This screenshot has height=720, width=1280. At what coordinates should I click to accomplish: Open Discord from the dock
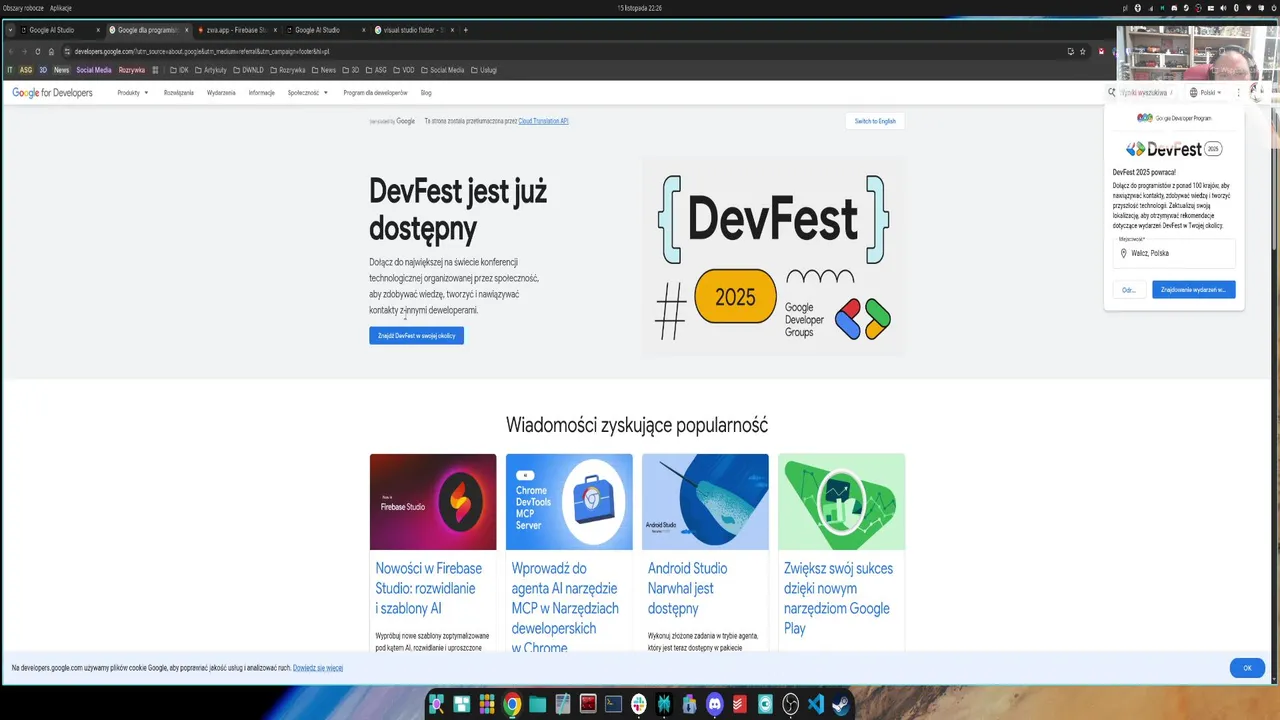tap(715, 703)
